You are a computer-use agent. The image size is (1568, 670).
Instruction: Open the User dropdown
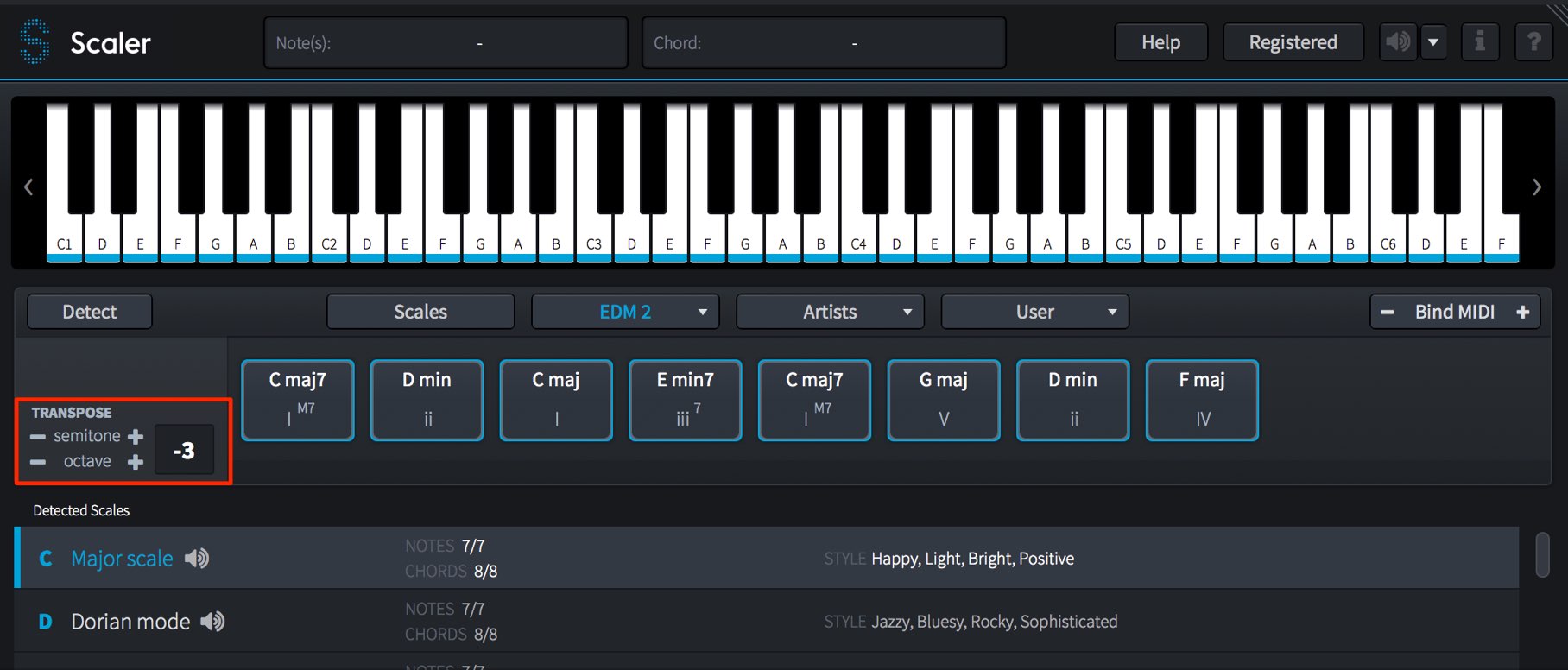[x=1034, y=312]
